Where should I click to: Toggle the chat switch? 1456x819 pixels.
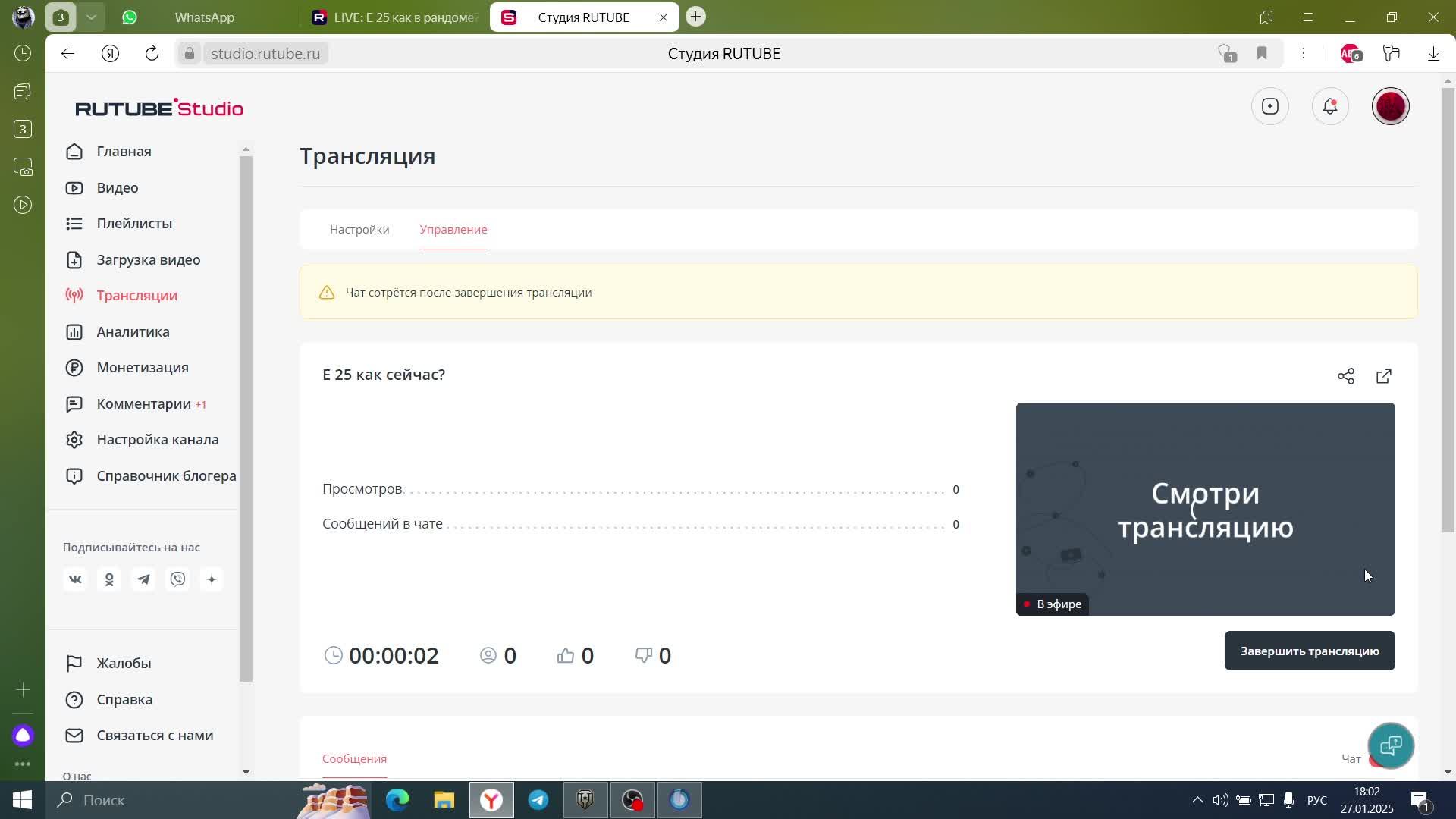[1378, 760]
